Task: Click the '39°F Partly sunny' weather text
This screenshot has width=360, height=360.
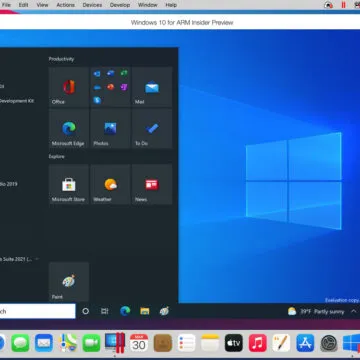Action: click(x=322, y=312)
